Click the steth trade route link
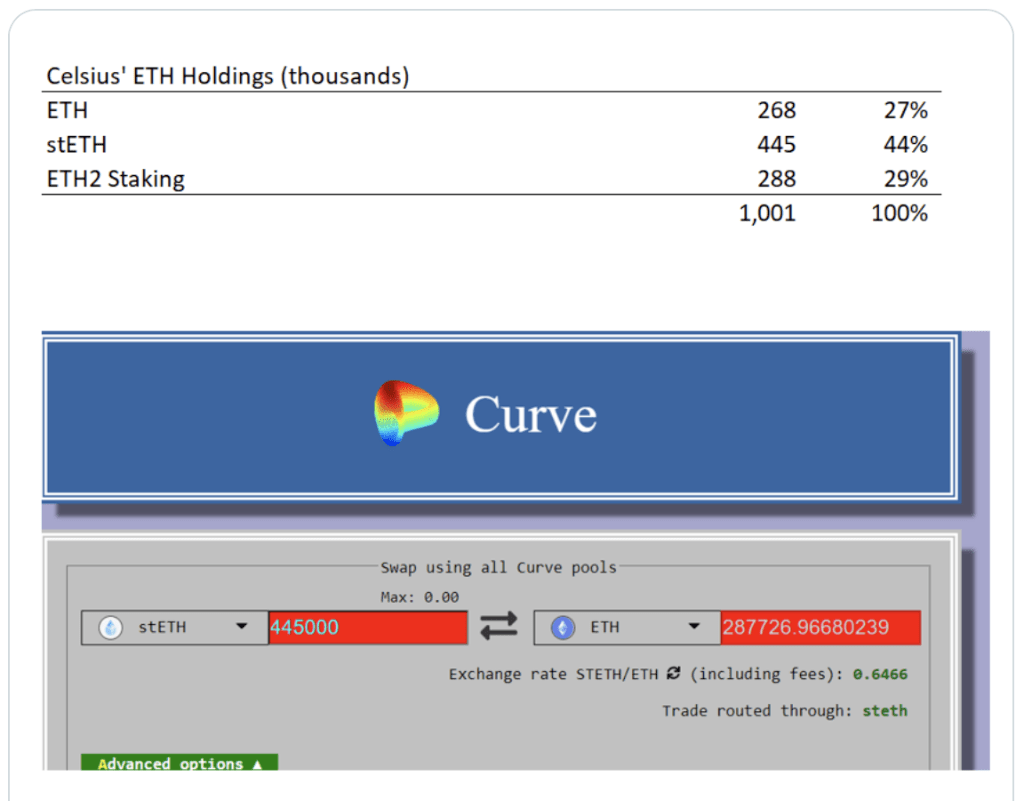1024x801 pixels. click(884, 711)
